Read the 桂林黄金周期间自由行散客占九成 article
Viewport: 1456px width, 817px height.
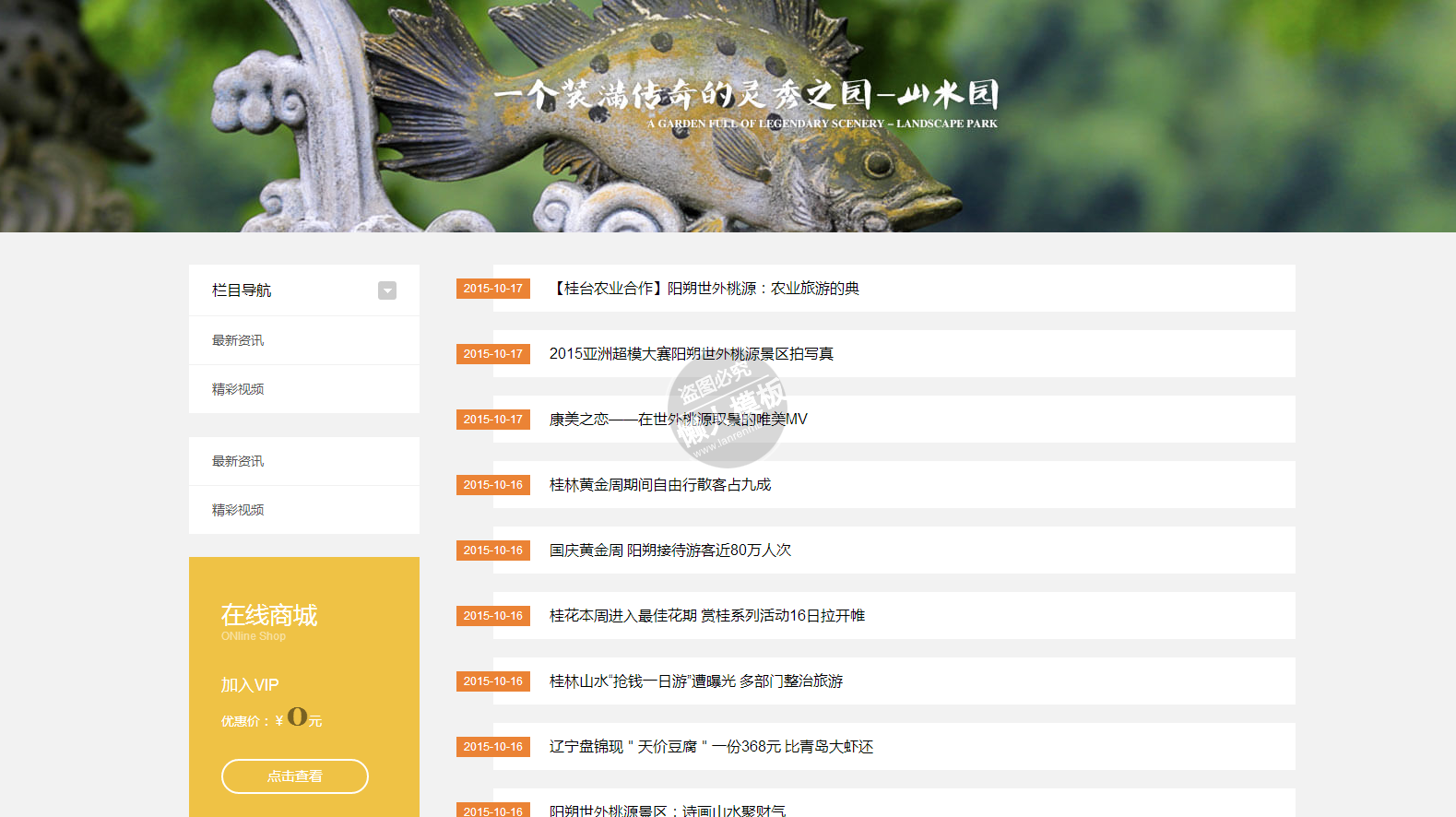pyautogui.click(x=660, y=485)
